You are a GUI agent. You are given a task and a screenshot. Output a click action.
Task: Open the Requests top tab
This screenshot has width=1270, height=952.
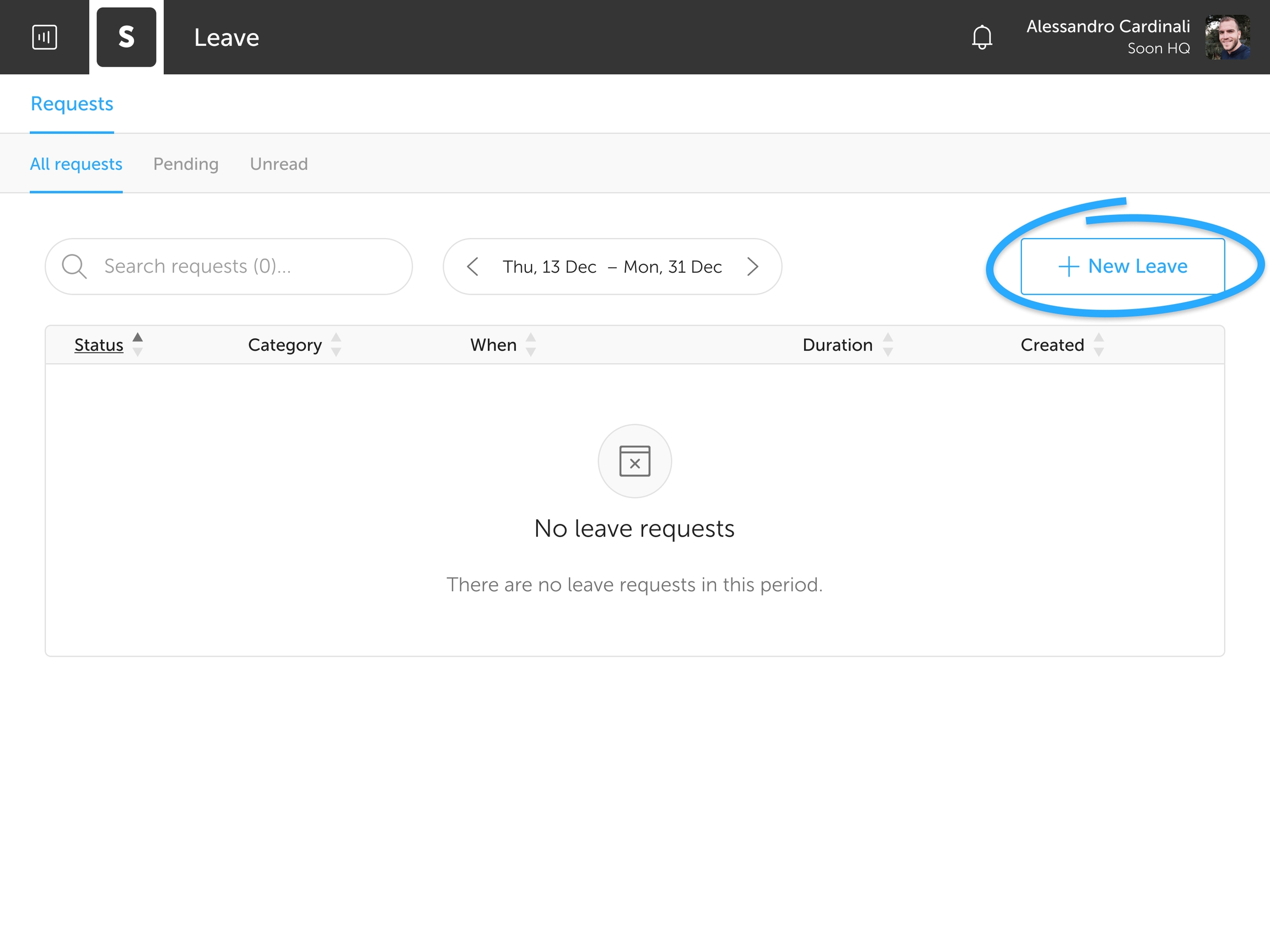(x=72, y=104)
